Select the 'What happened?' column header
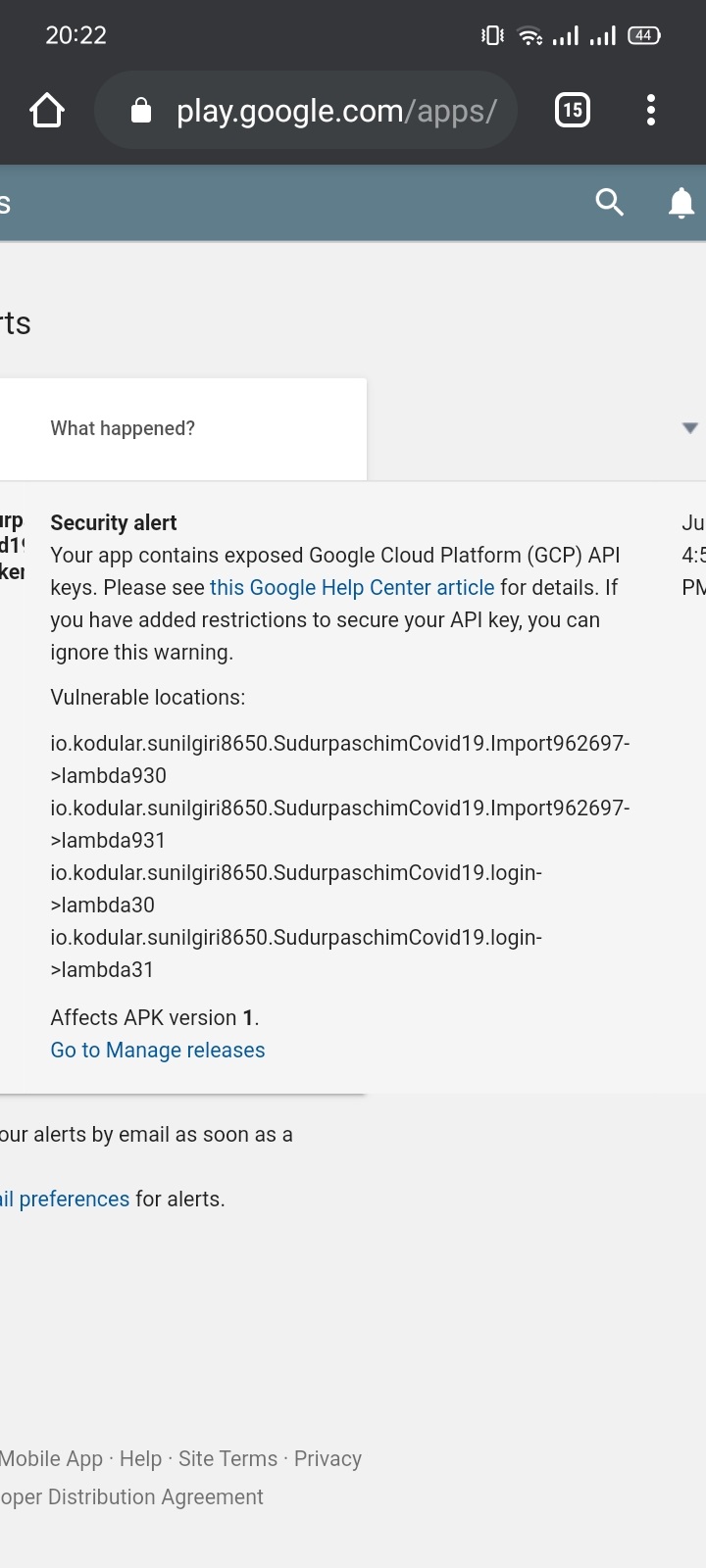Image resolution: width=706 pixels, height=1568 pixels. tap(123, 428)
